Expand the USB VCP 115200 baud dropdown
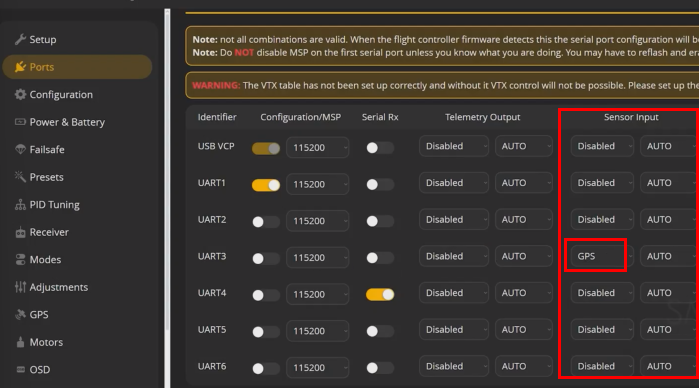Image resolution: width=699 pixels, height=388 pixels. coord(317,148)
